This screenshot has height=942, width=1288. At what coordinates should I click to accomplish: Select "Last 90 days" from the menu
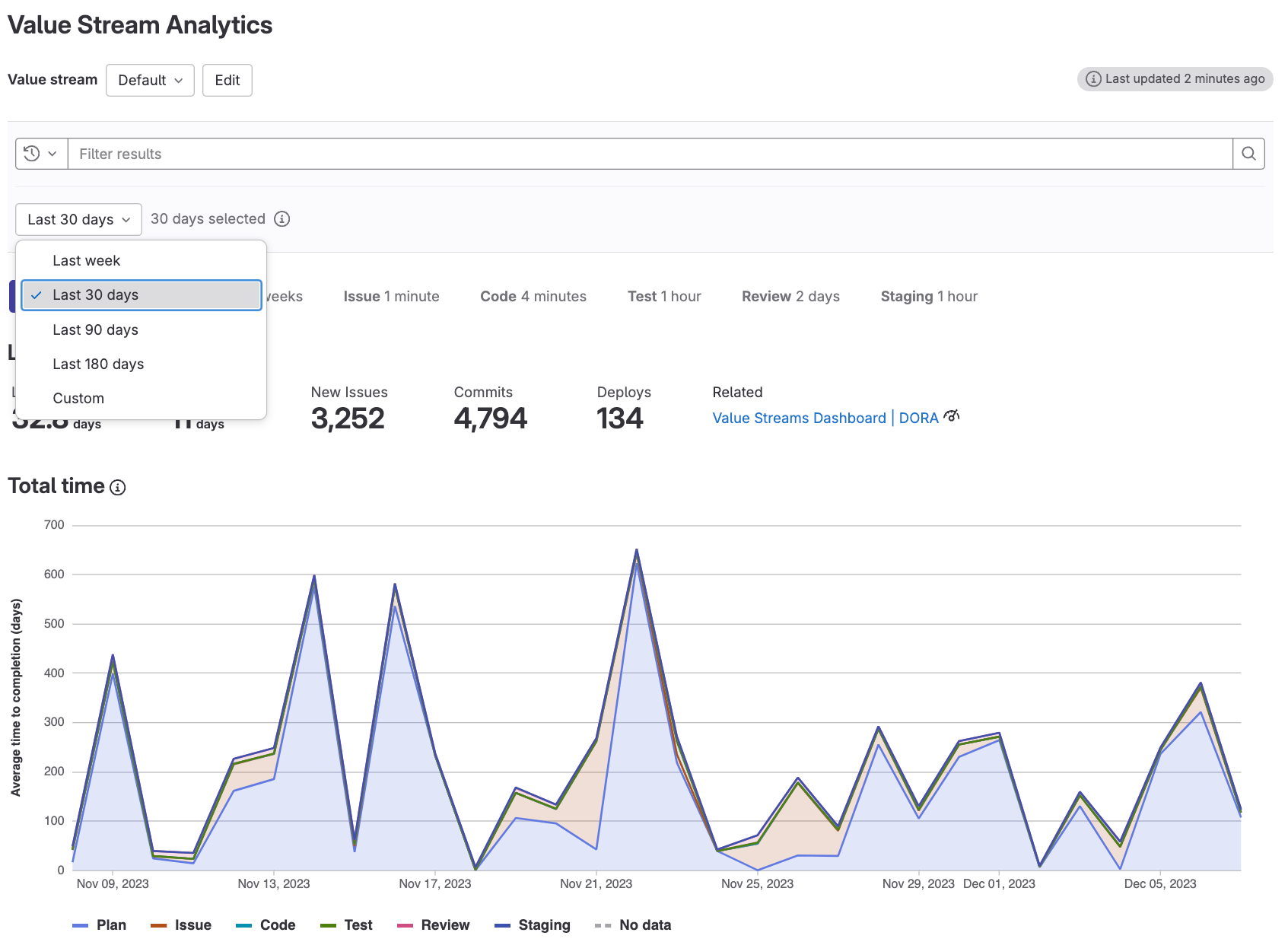tap(95, 329)
